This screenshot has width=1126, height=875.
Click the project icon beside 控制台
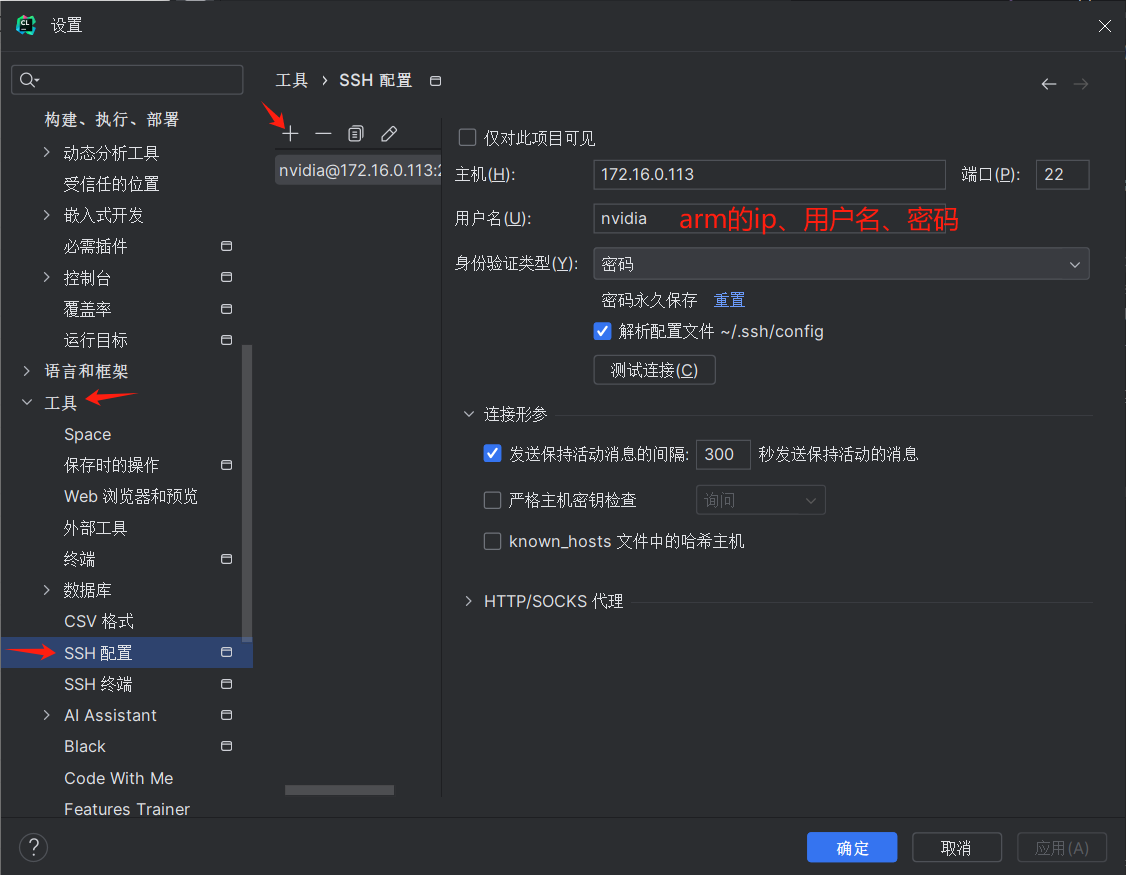point(226,277)
